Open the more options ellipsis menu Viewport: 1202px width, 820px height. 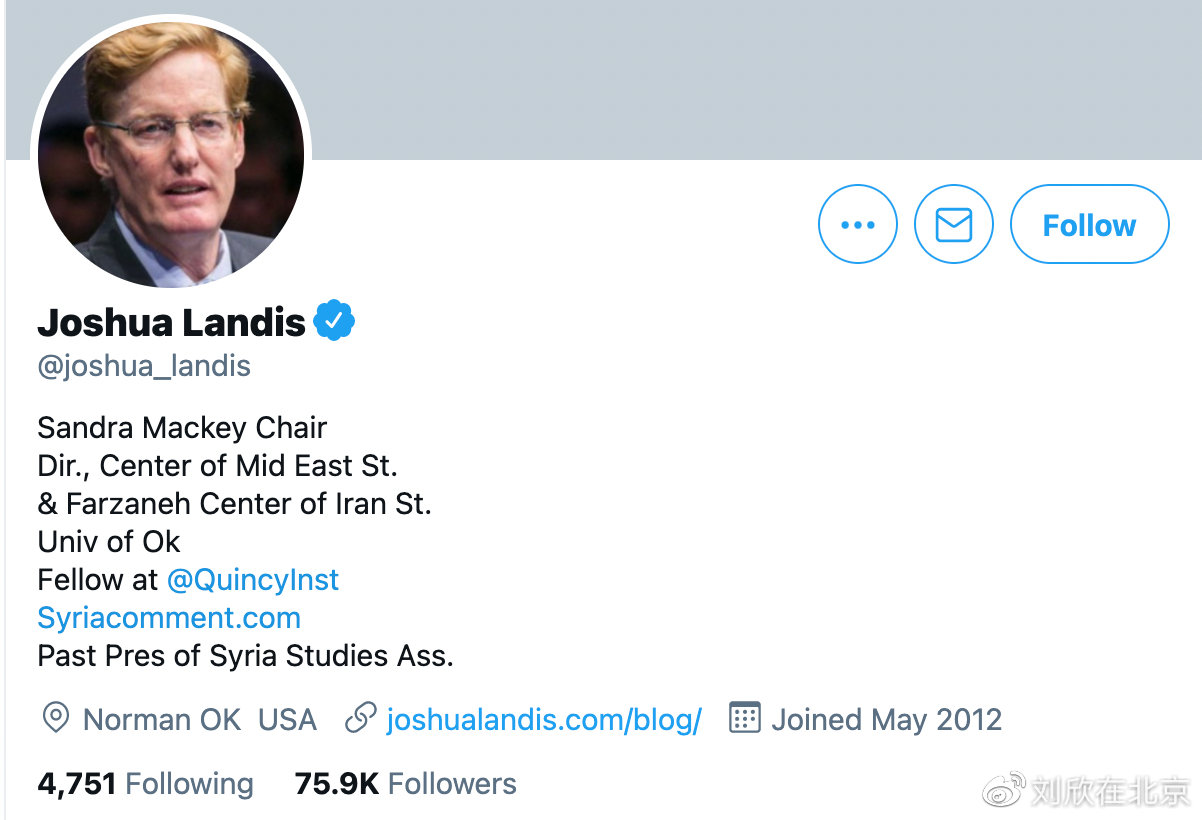pyautogui.click(x=857, y=225)
